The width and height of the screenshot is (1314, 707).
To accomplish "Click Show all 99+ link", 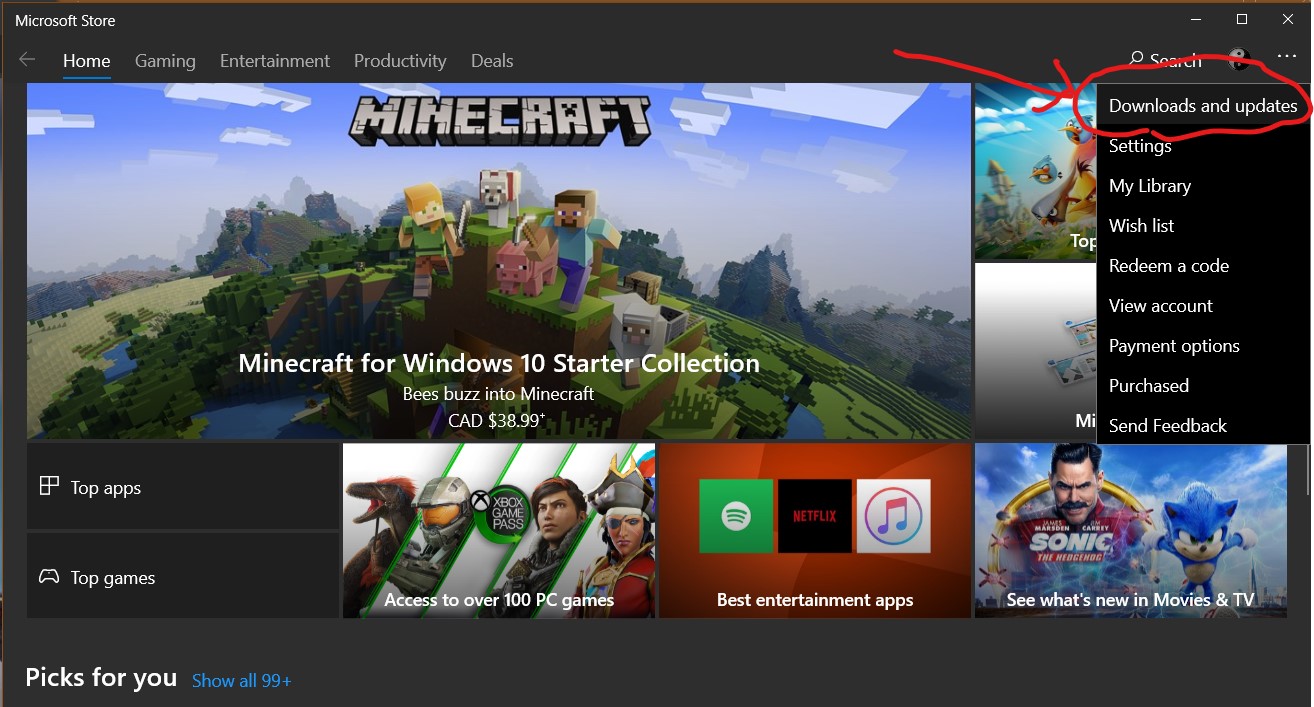I will [242, 681].
